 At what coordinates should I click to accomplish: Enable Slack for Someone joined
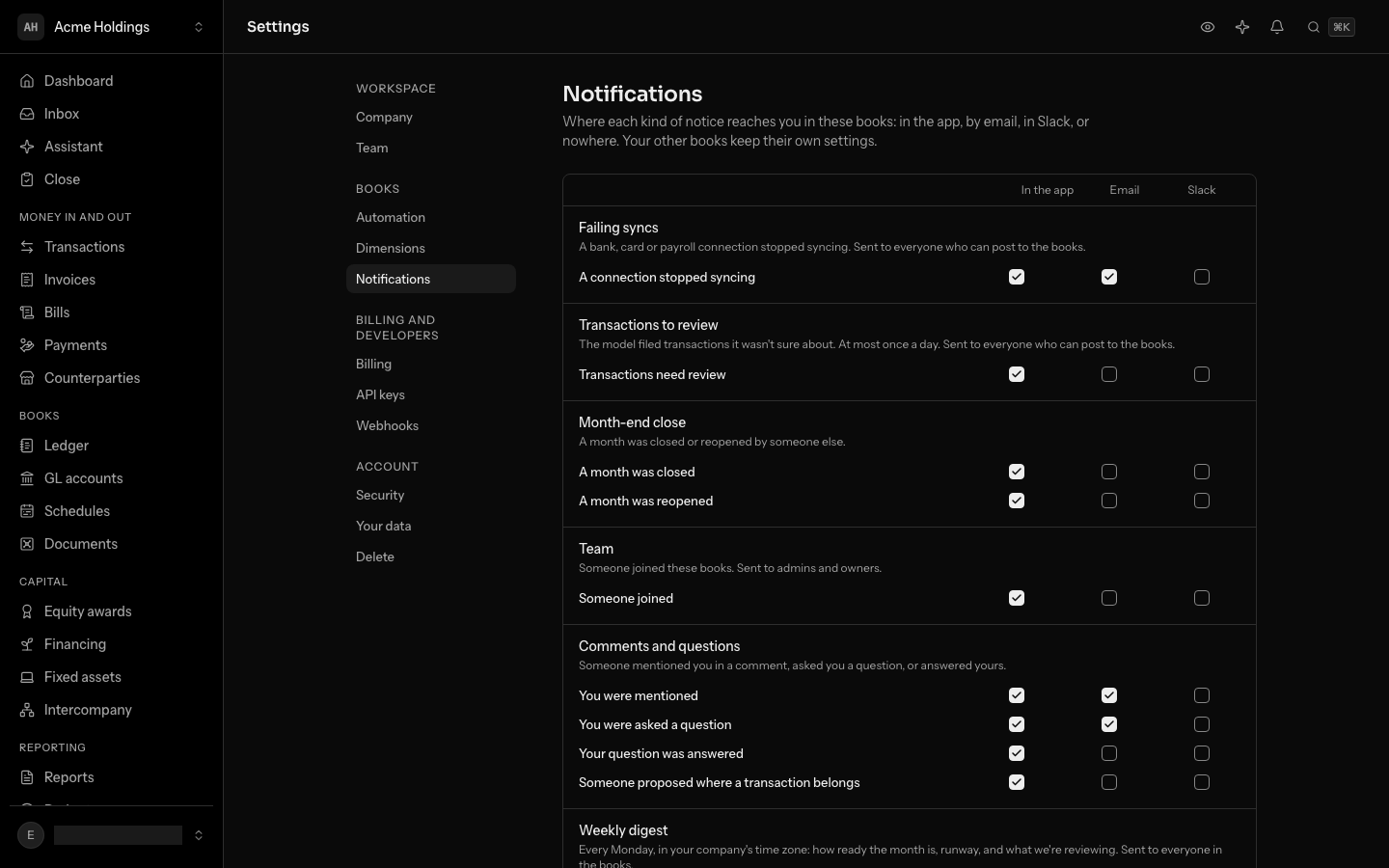click(1202, 598)
